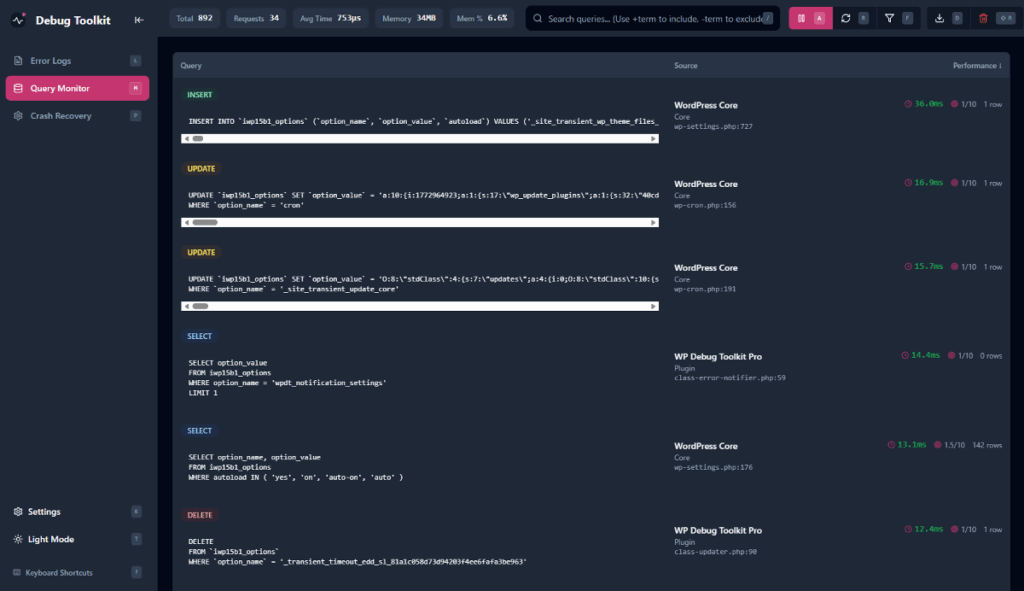Open the Settings menu

pos(47,511)
